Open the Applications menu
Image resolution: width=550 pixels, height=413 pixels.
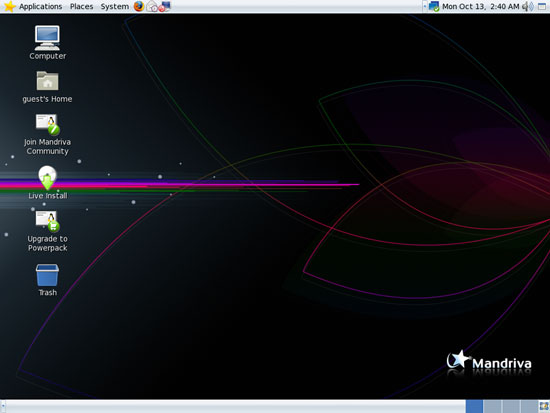coord(40,6)
